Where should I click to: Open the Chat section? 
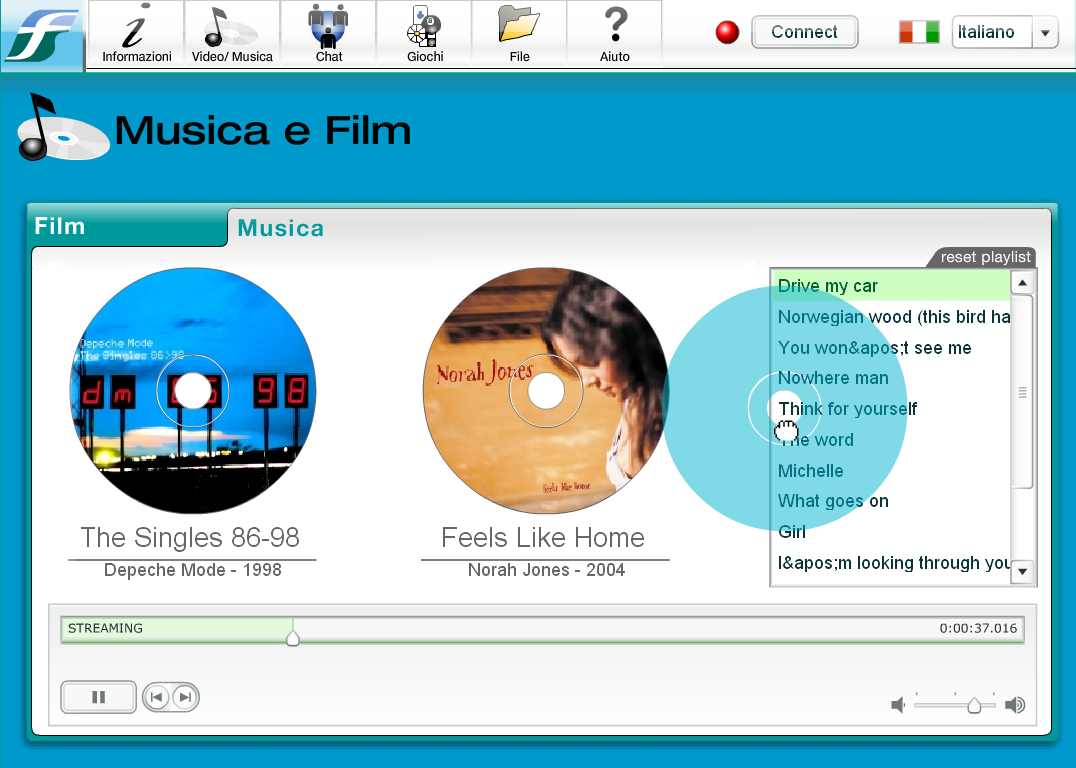click(328, 33)
